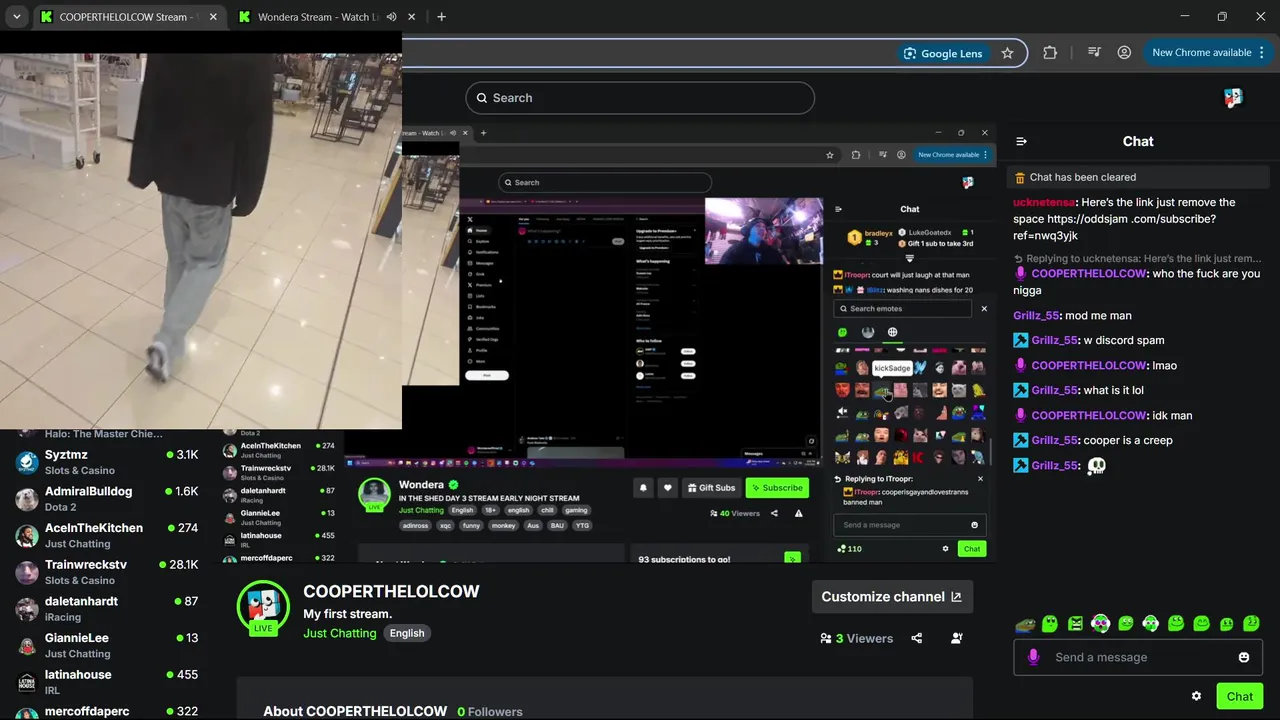The height and width of the screenshot is (720, 1280).
Task: Type area: click Send a message field in main chat
Action: tap(1138, 657)
